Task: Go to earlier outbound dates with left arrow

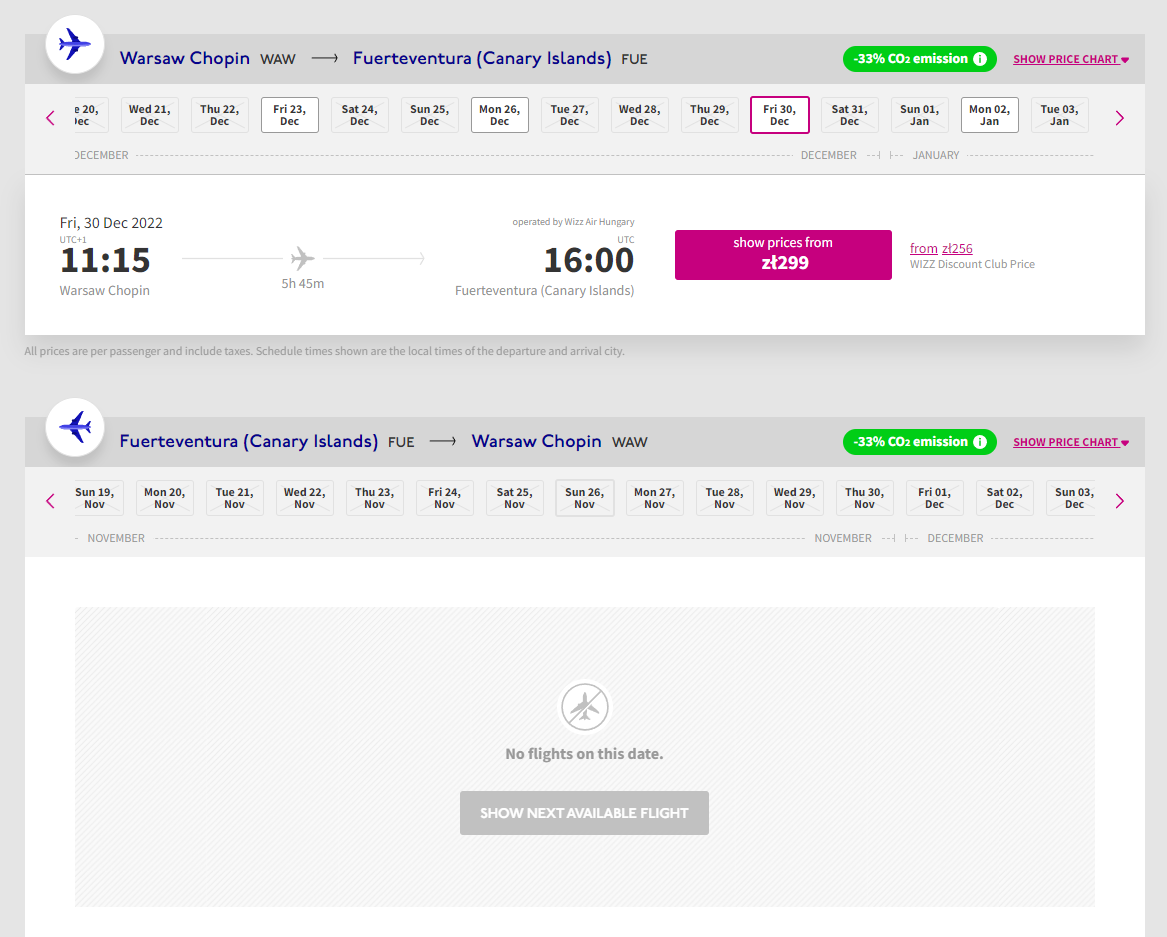Action: click(x=51, y=118)
